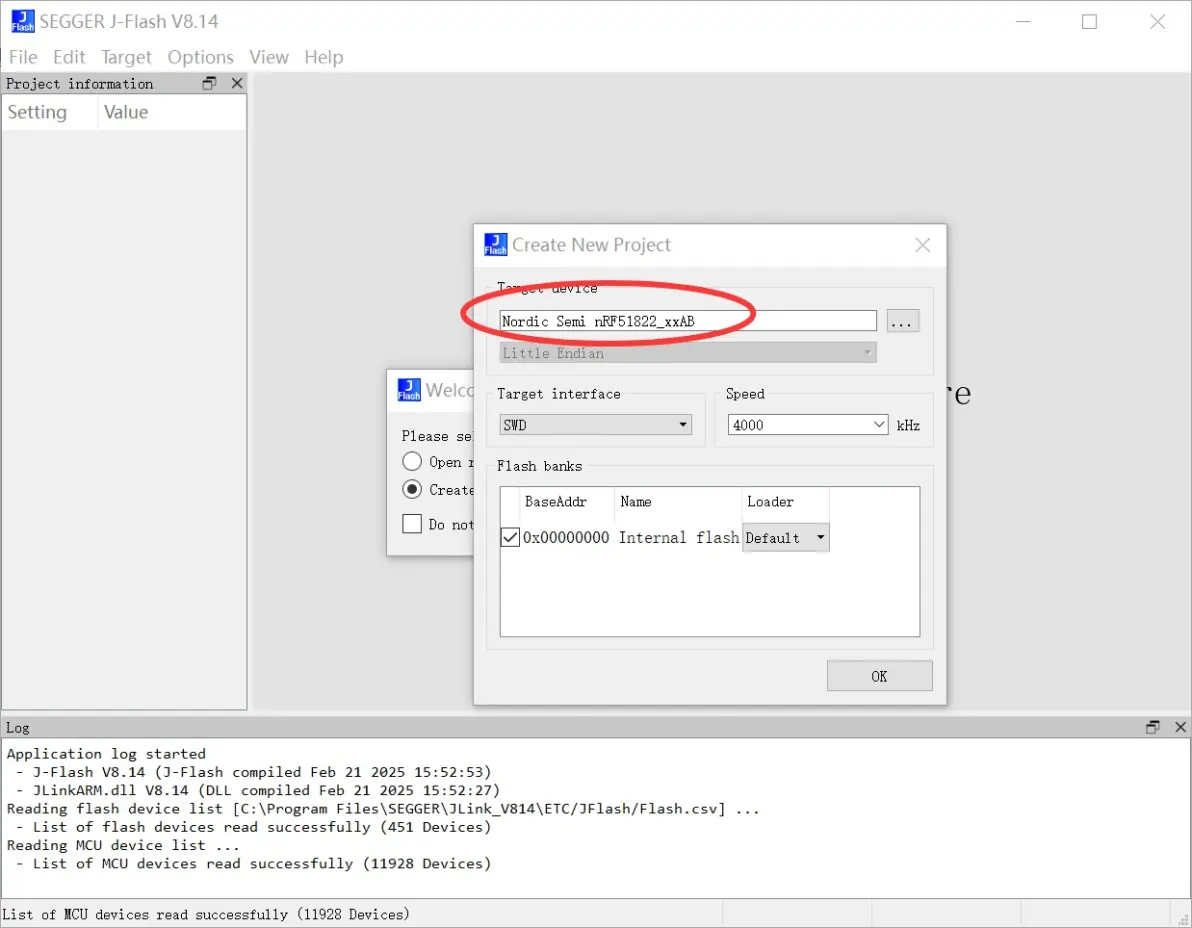Click the J-Flash icon in Create New Project dialog

496,245
